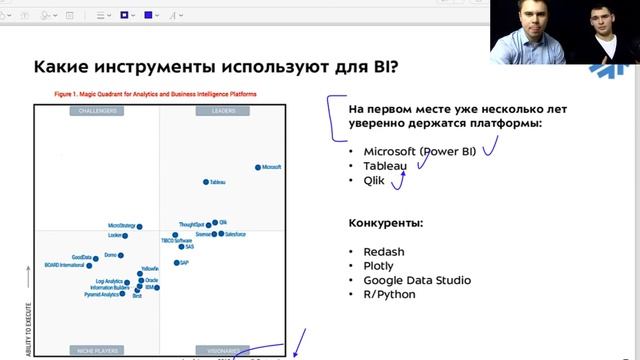
Task: Click the 'SAP' label in the chart
Action: [x=184, y=263]
